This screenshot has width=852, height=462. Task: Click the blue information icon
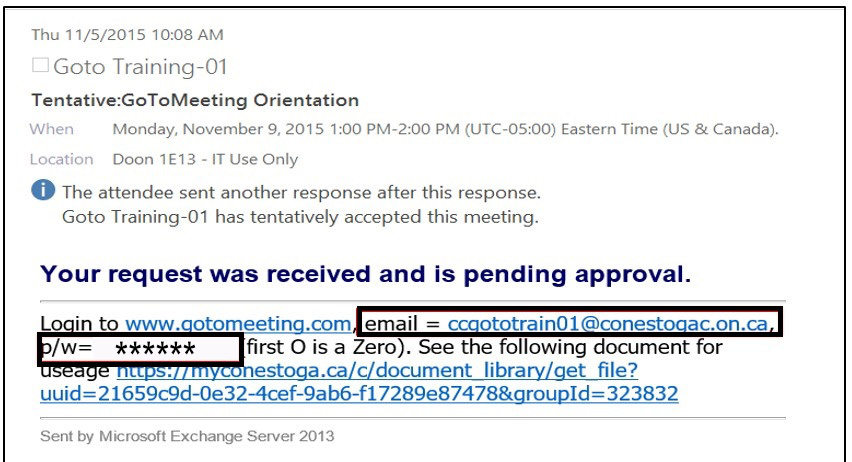tap(43, 190)
